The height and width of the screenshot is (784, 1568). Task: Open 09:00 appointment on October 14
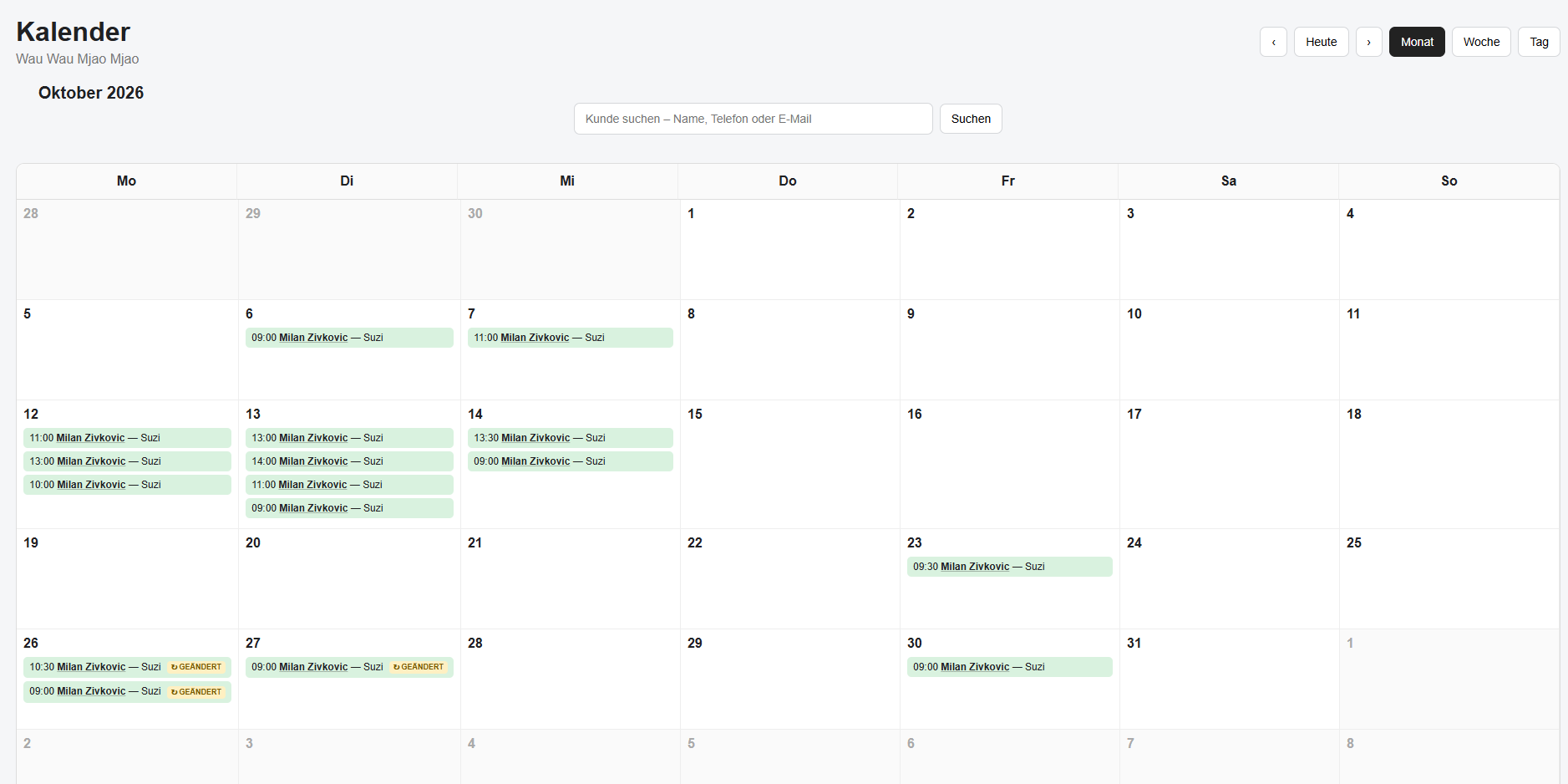pyautogui.click(x=571, y=461)
